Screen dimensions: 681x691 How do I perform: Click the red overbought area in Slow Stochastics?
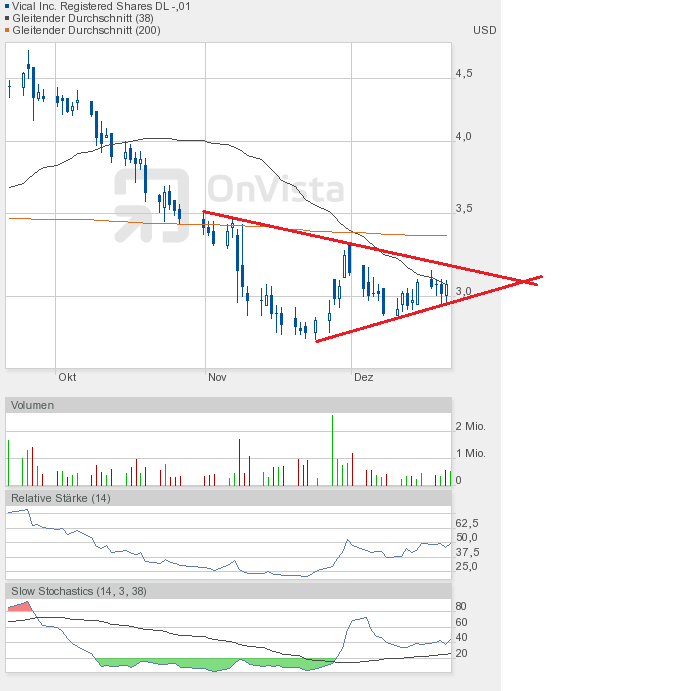coord(22,607)
